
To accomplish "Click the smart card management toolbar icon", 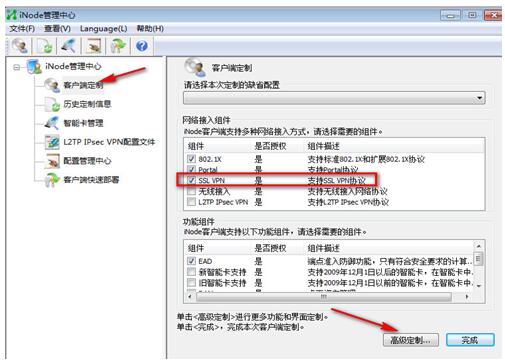I will click(x=69, y=46).
